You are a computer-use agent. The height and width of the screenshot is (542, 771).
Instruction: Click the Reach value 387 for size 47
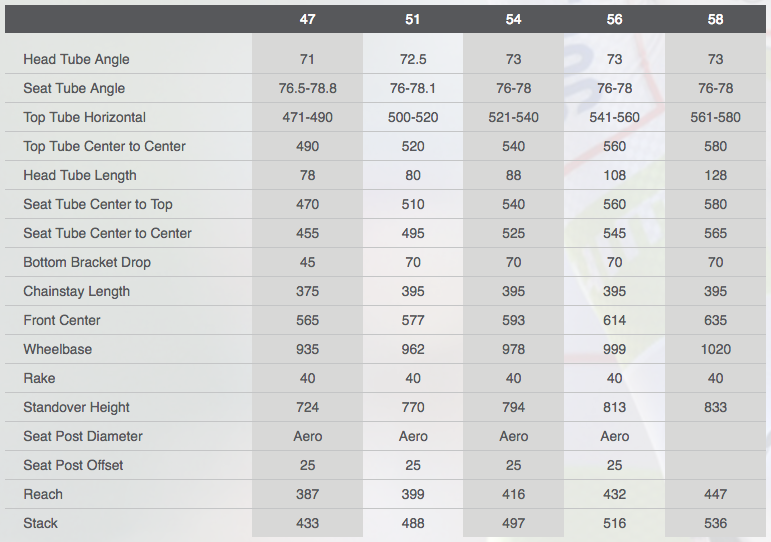[308, 494]
